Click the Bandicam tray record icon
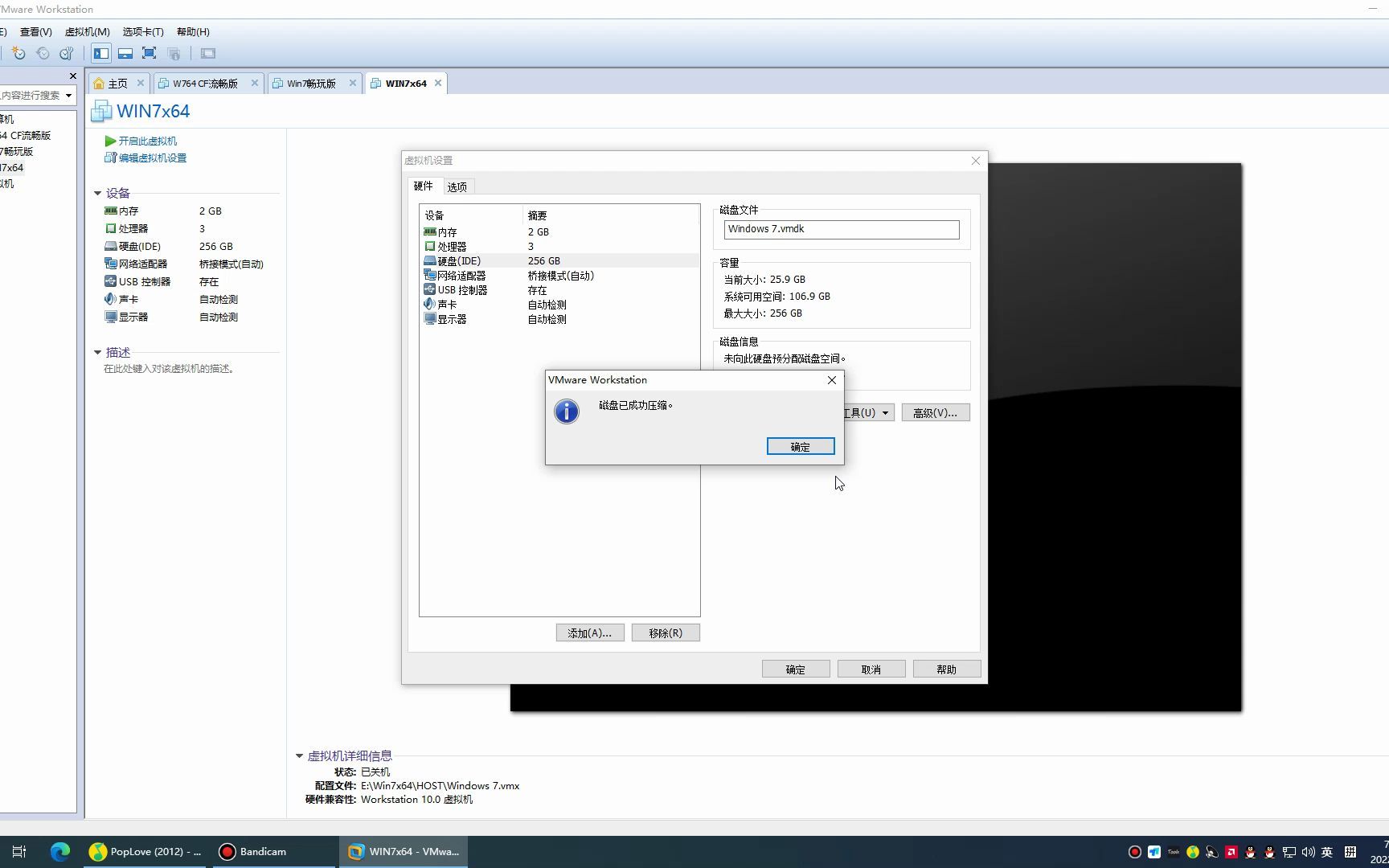Viewport: 1389px width, 868px height. 1135,852
